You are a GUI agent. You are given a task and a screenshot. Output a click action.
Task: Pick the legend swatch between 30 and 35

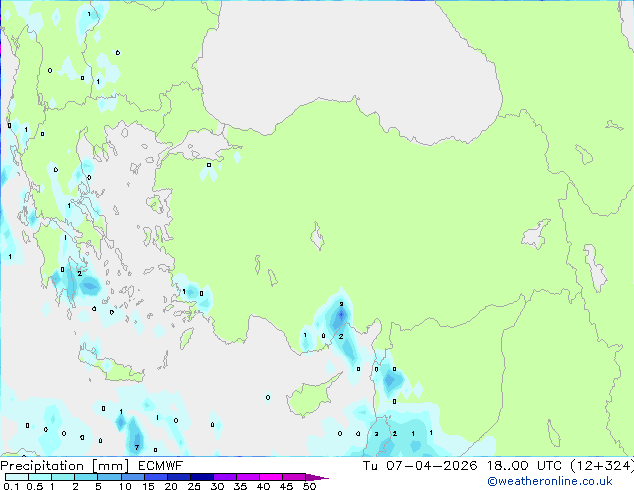[225, 477]
